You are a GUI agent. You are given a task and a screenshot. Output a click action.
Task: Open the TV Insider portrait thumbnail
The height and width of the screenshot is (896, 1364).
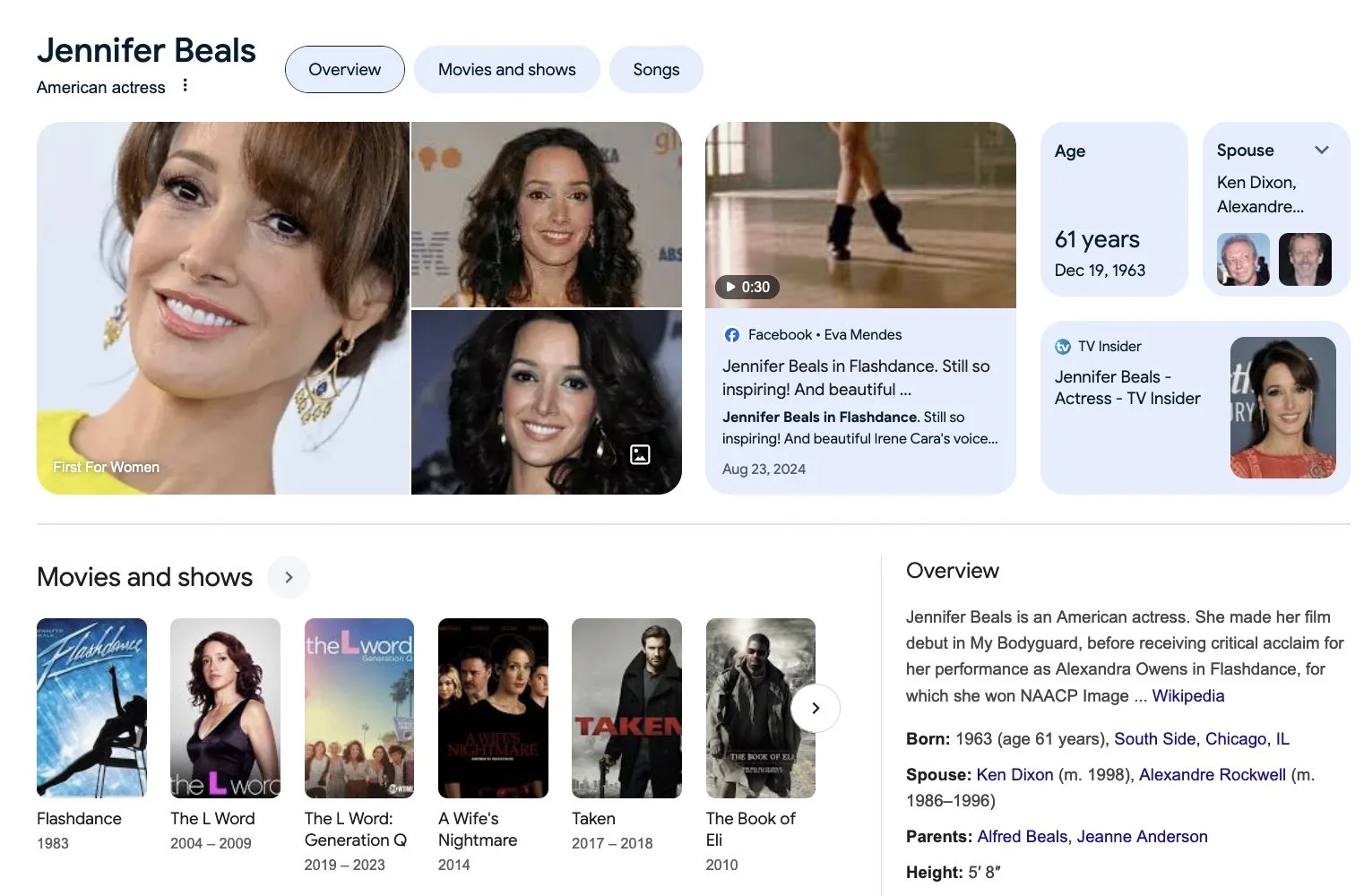click(1283, 408)
